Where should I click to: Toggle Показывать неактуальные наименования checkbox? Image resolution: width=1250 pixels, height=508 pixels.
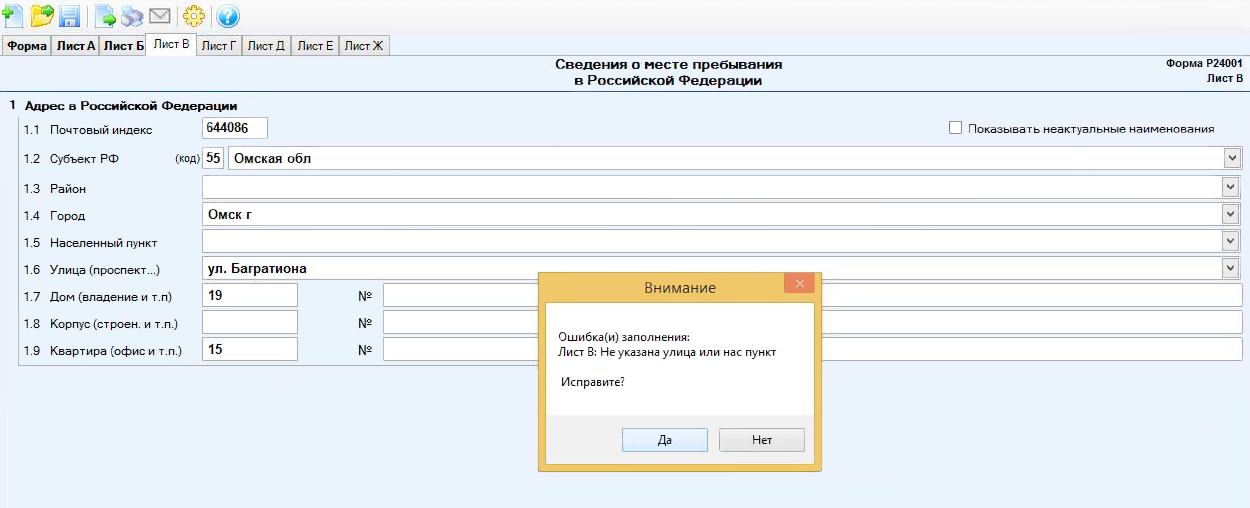click(955, 128)
